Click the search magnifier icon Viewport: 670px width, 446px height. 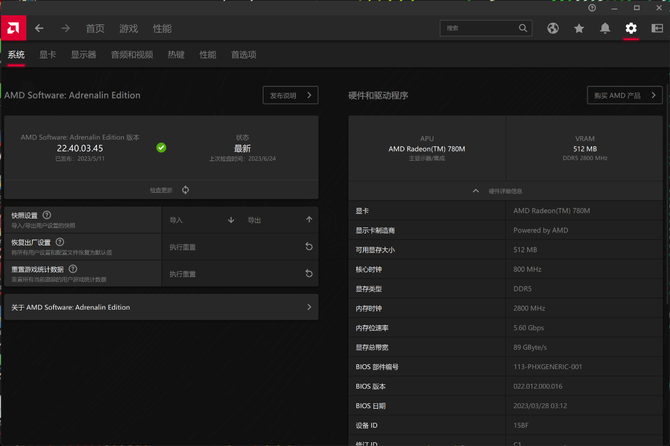click(523, 28)
